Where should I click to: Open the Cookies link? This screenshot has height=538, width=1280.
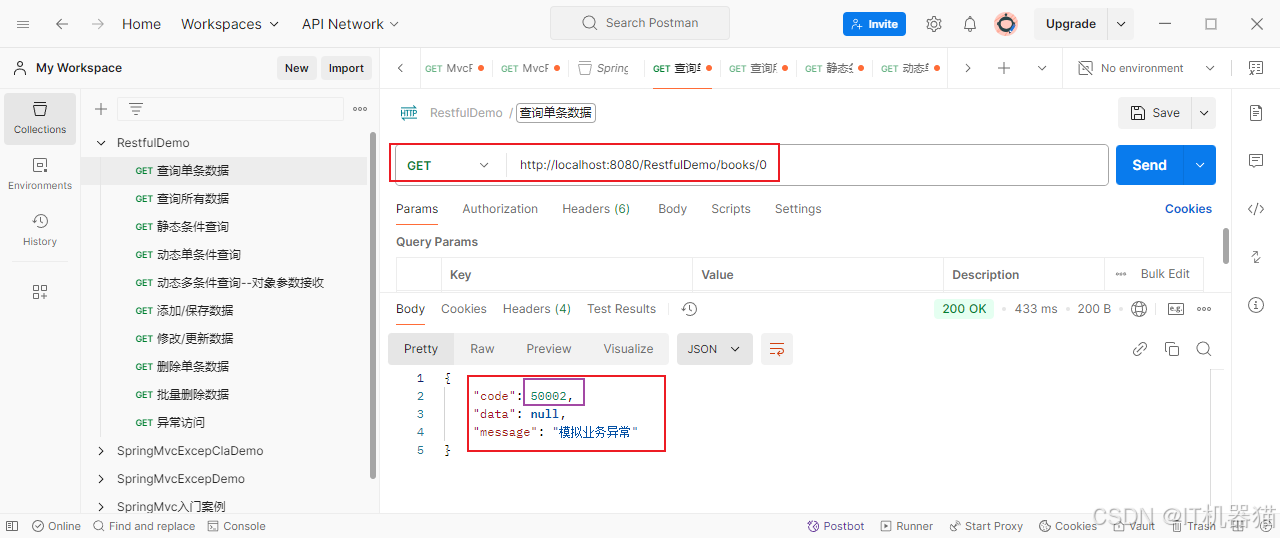(x=1188, y=209)
